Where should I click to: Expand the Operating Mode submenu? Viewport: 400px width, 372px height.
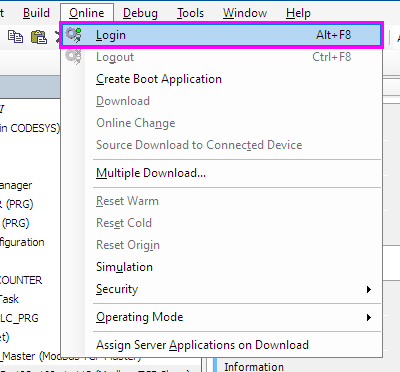point(221,317)
